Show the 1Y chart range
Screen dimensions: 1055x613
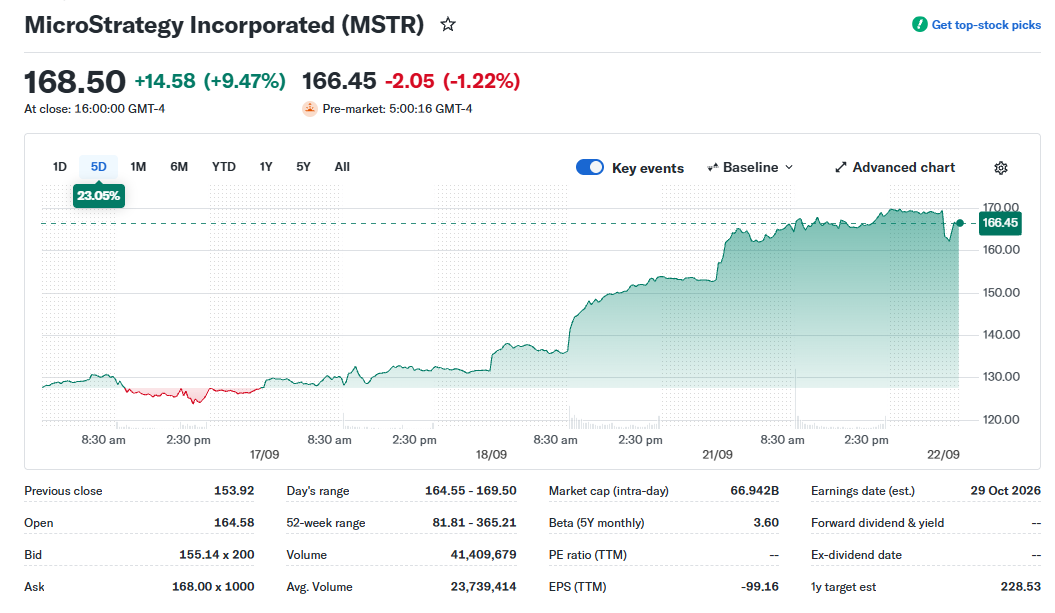266,167
